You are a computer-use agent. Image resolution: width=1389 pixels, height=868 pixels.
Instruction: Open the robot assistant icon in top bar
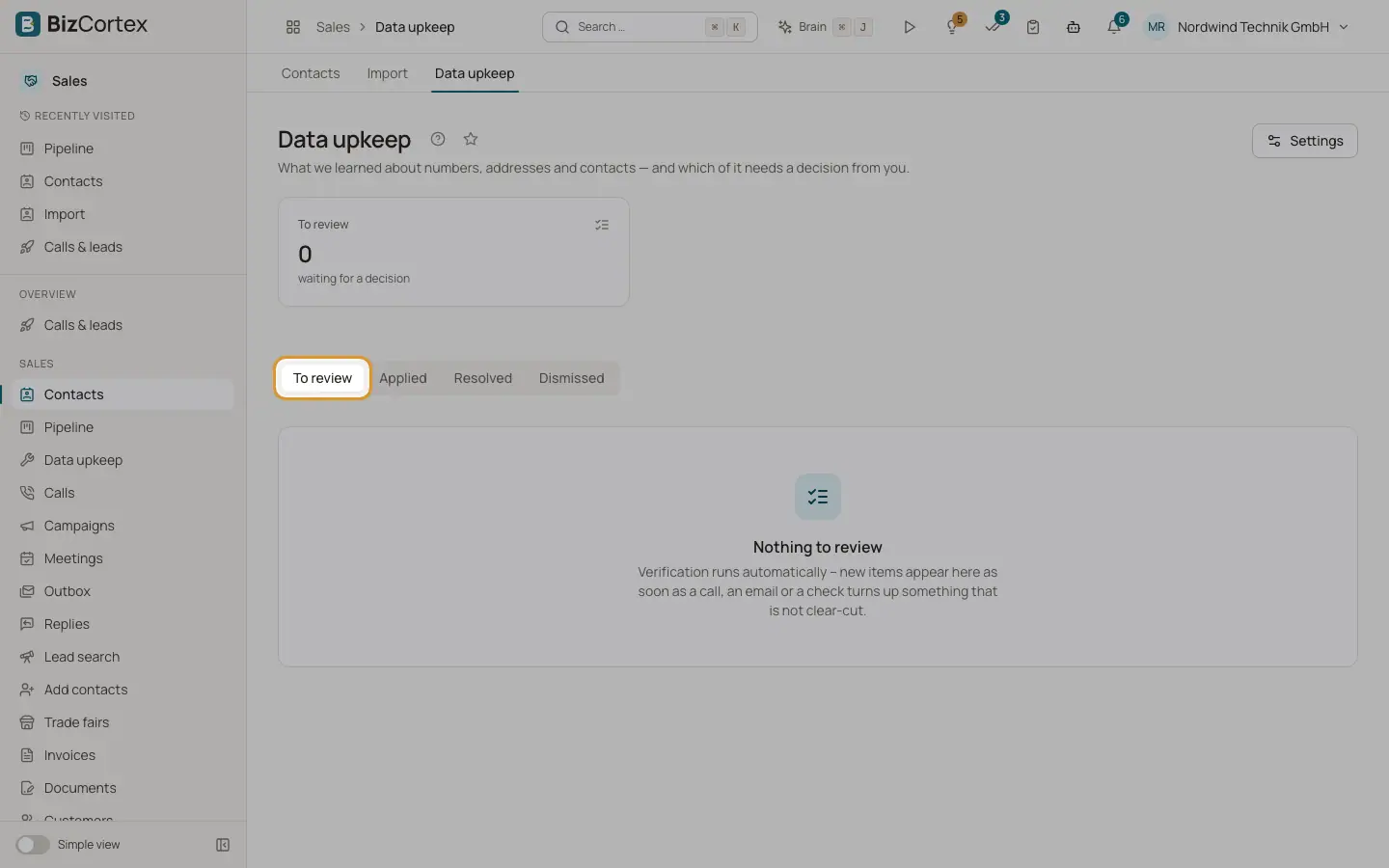[x=1074, y=27]
